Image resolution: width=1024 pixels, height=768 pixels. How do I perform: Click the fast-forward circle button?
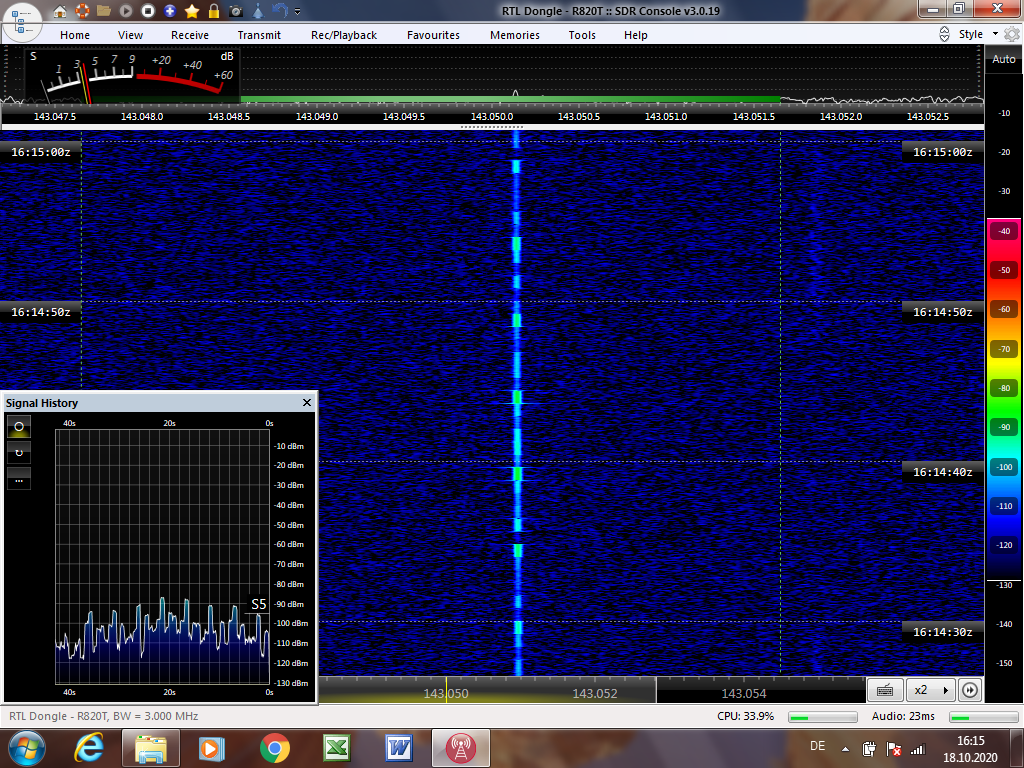[x=970, y=690]
